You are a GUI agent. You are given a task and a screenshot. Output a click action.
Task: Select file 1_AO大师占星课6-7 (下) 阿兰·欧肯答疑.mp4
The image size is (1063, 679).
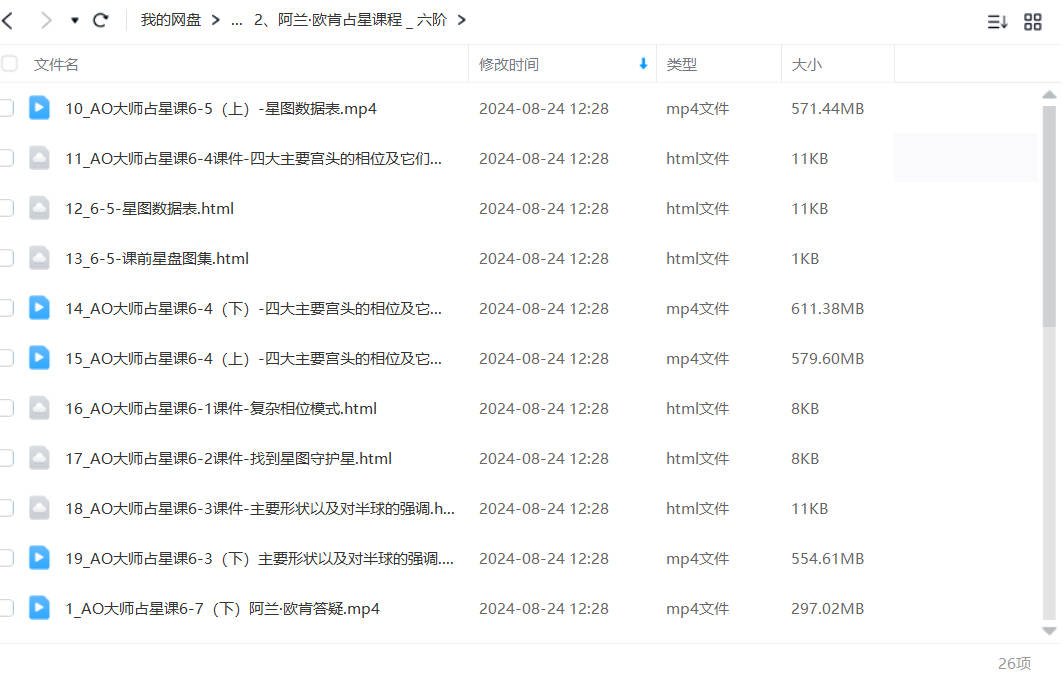(x=222, y=609)
